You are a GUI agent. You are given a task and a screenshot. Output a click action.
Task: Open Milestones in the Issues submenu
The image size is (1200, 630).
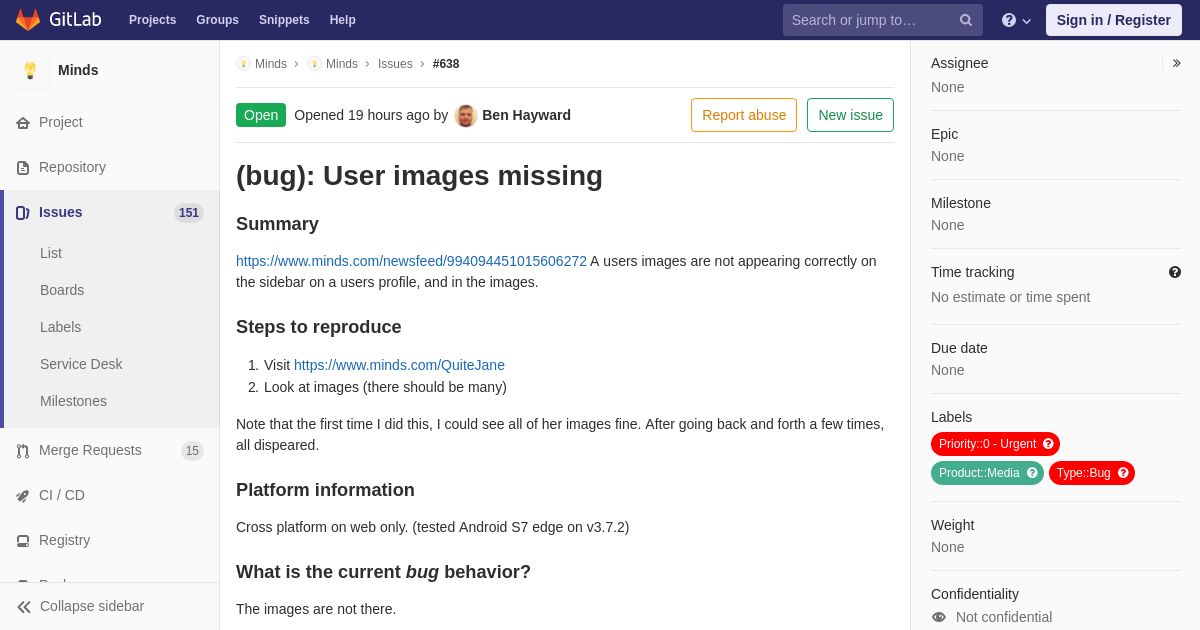pos(73,401)
